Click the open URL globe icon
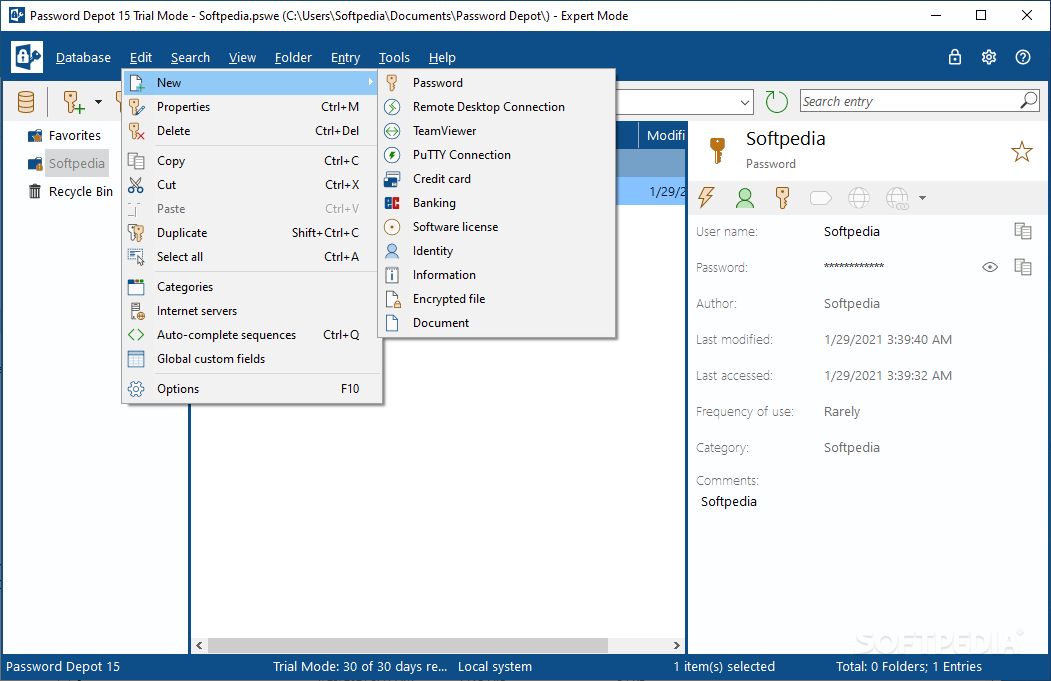The height and width of the screenshot is (681, 1051). [x=859, y=198]
